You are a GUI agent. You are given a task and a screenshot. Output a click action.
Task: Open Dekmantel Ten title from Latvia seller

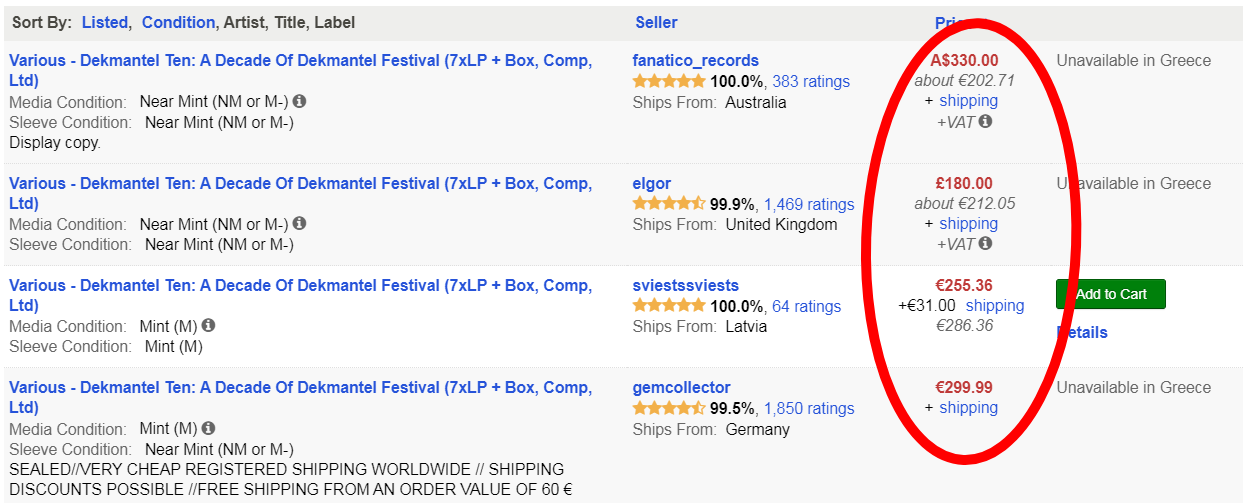(x=300, y=295)
